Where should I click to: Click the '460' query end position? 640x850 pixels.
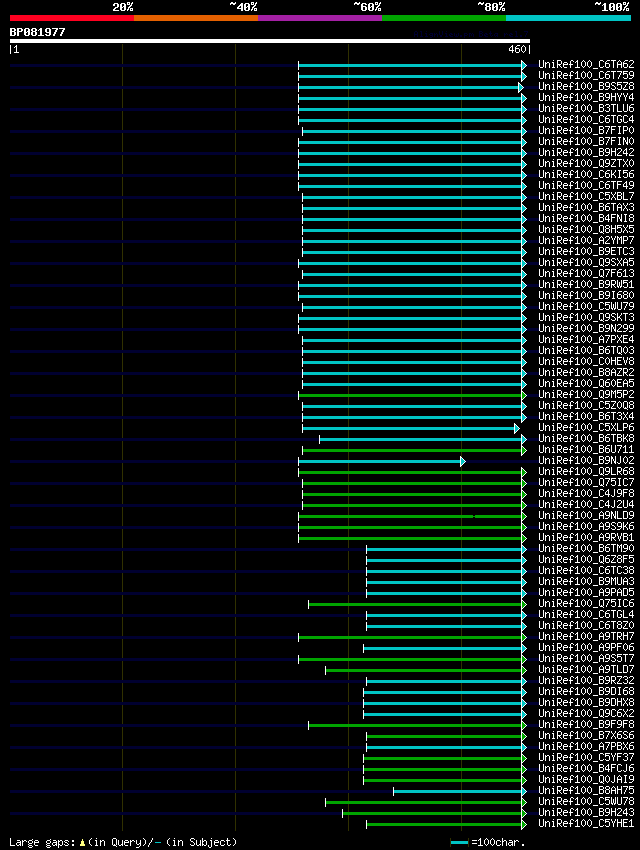(x=517, y=49)
